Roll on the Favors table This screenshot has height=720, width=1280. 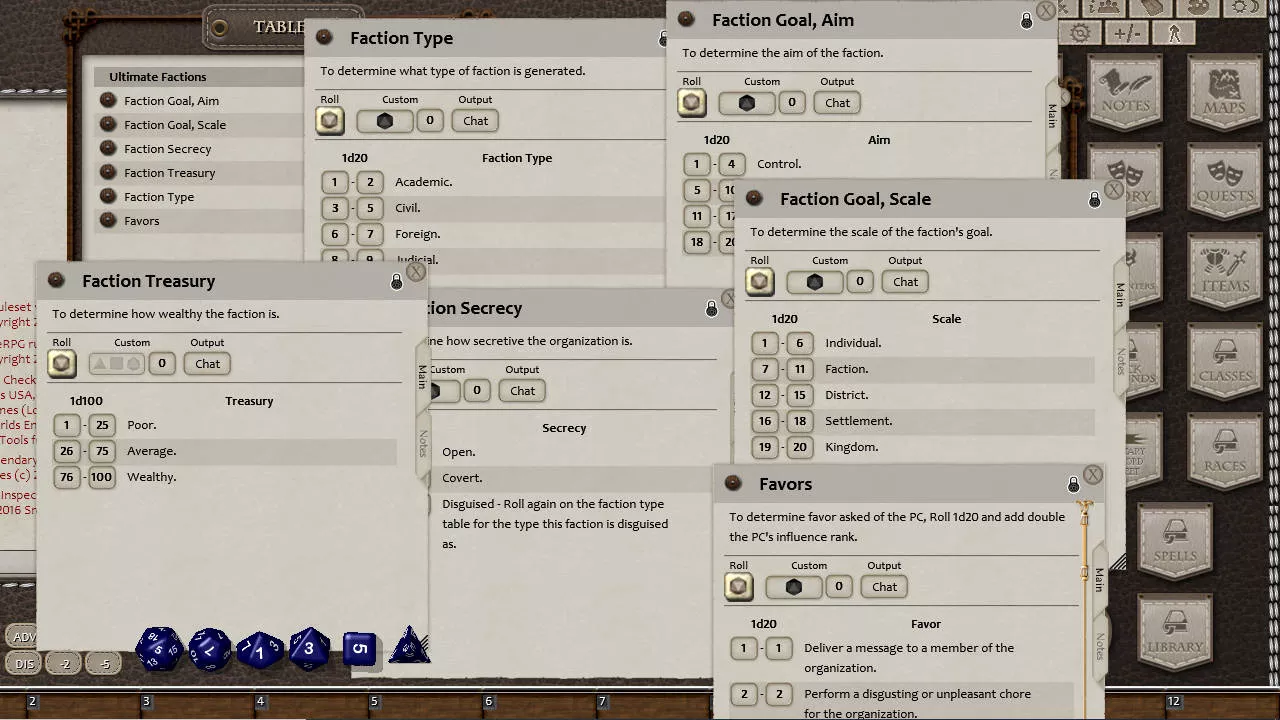(739, 587)
